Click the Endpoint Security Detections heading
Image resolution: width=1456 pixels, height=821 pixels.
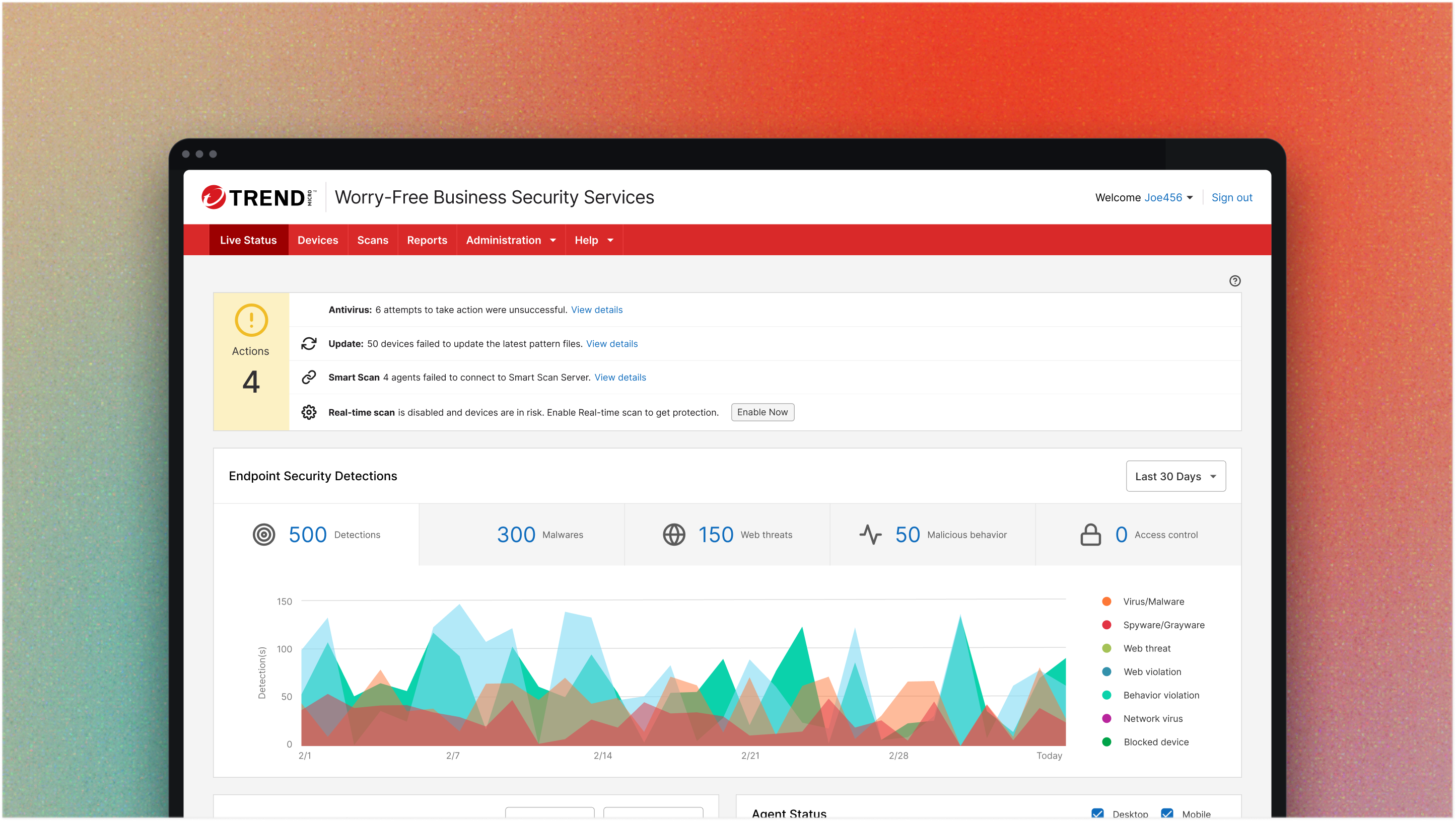tap(313, 476)
